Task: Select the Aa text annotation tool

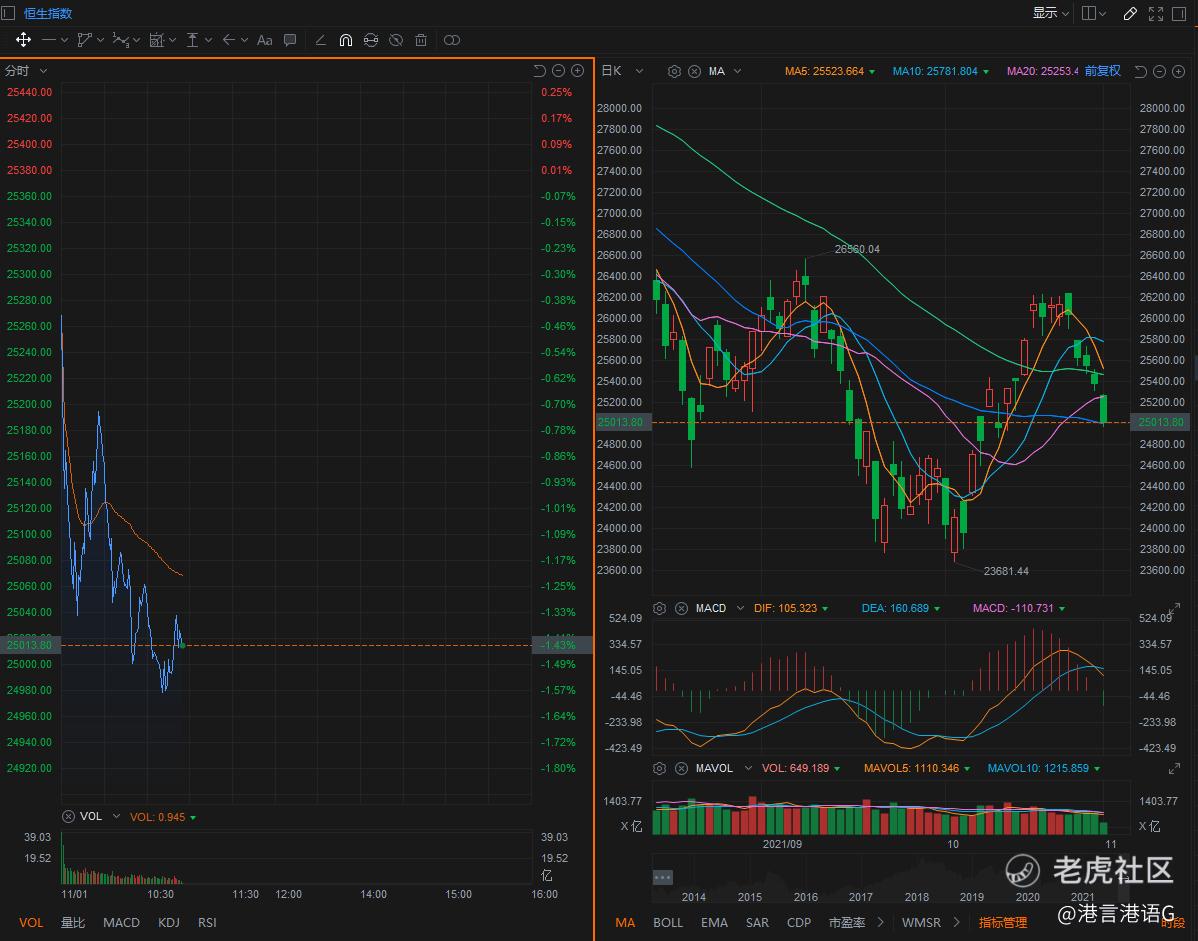Action: click(264, 40)
